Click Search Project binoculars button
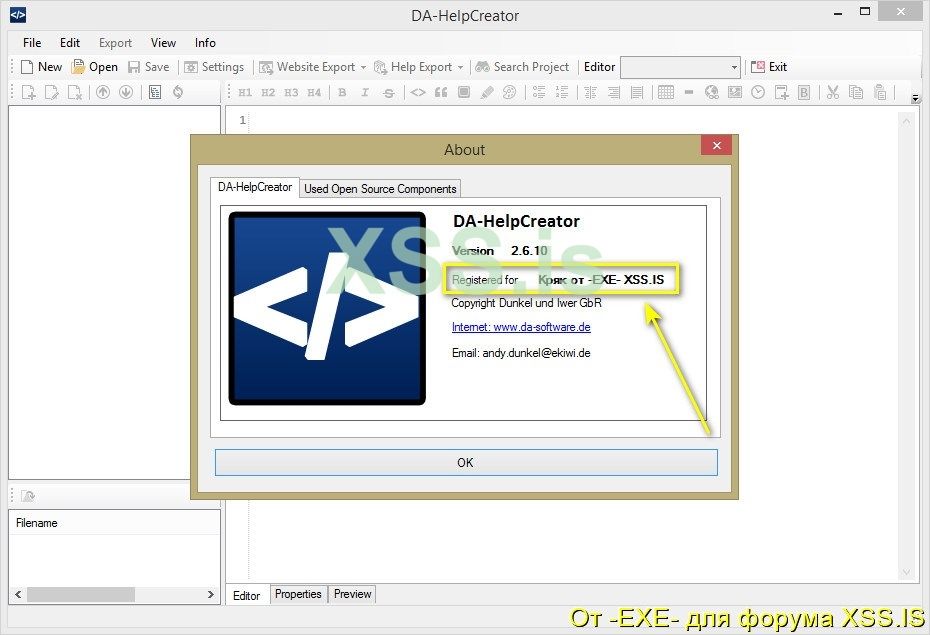Image resolution: width=930 pixels, height=635 pixels. (x=523, y=67)
